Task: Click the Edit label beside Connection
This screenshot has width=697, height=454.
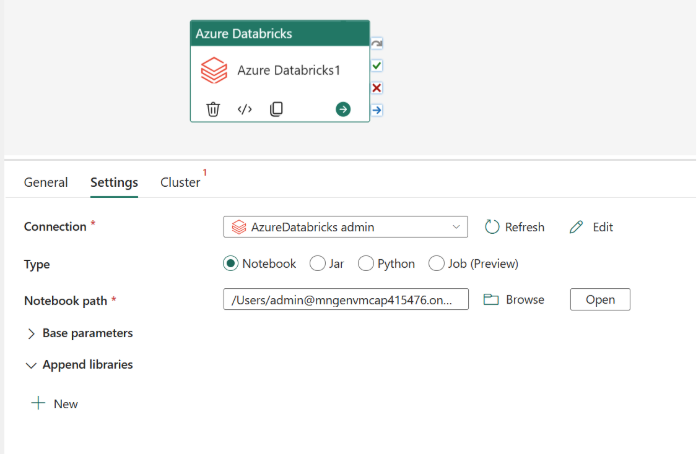Action: coord(603,227)
